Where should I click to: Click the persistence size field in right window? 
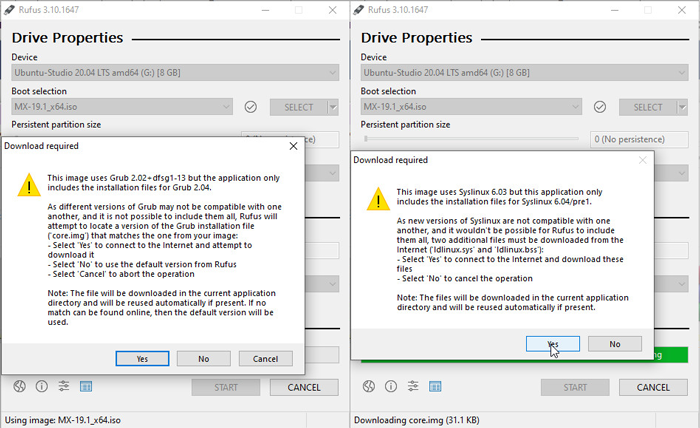coord(635,140)
